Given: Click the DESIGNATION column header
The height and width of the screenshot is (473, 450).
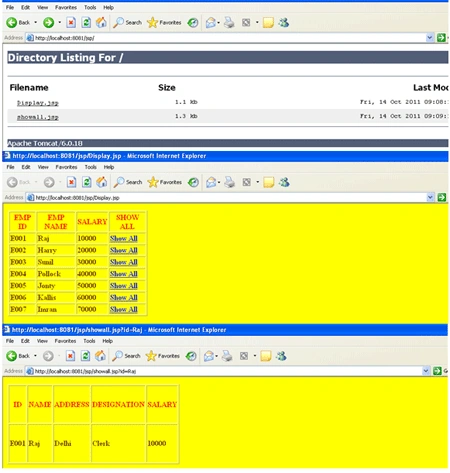Looking at the screenshot, I should click(x=118, y=404).
